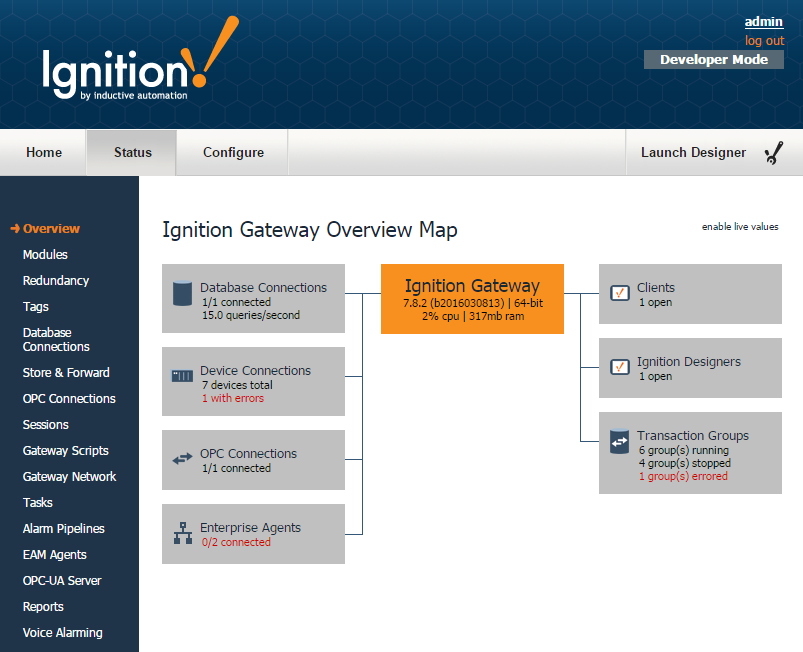The image size is (803, 652).
Task: Open Voice Alarming in the sidebar
Action: click(x=62, y=633)
